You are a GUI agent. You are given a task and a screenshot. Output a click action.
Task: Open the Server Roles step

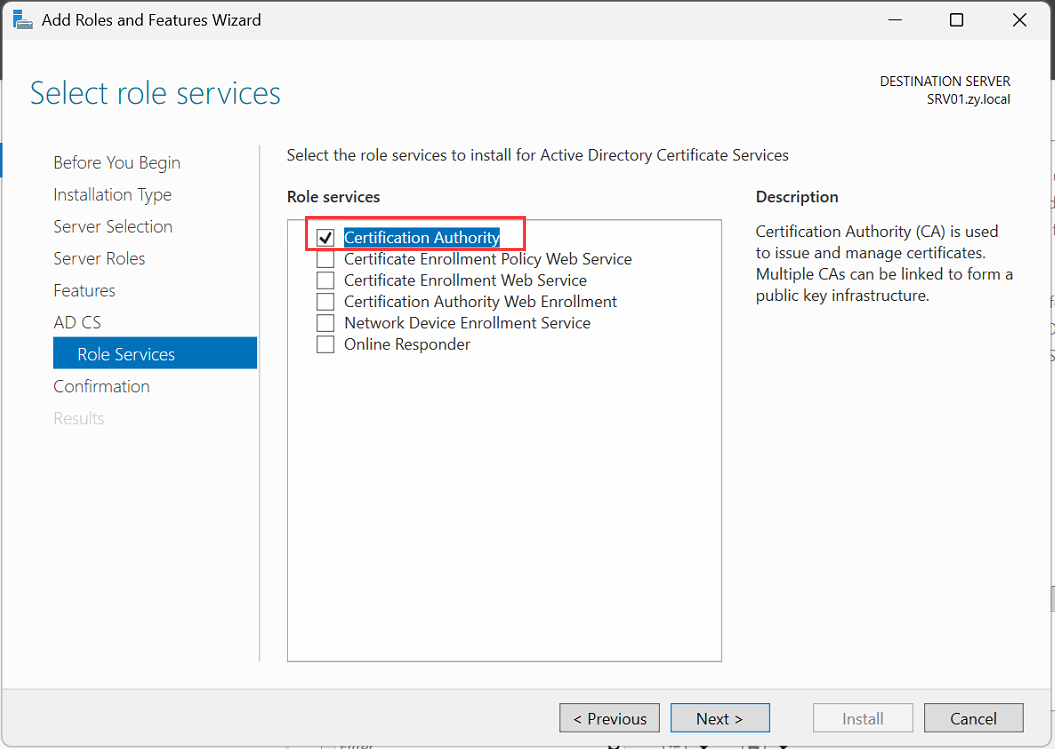click(x=99, y=258)
